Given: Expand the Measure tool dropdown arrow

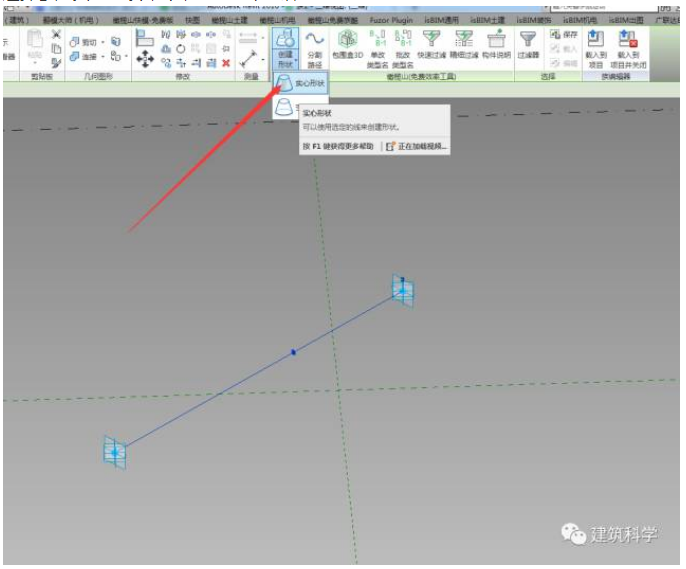Looking at the screenshot, I should pos(263,59).
